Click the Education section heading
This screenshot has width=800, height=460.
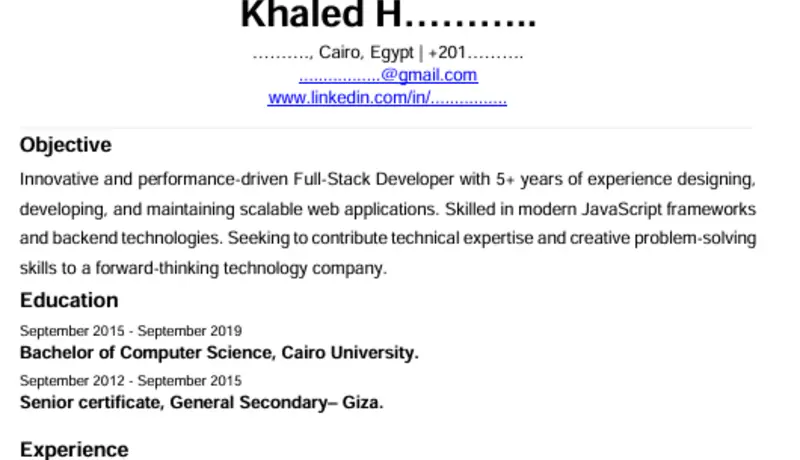[69, 300]
